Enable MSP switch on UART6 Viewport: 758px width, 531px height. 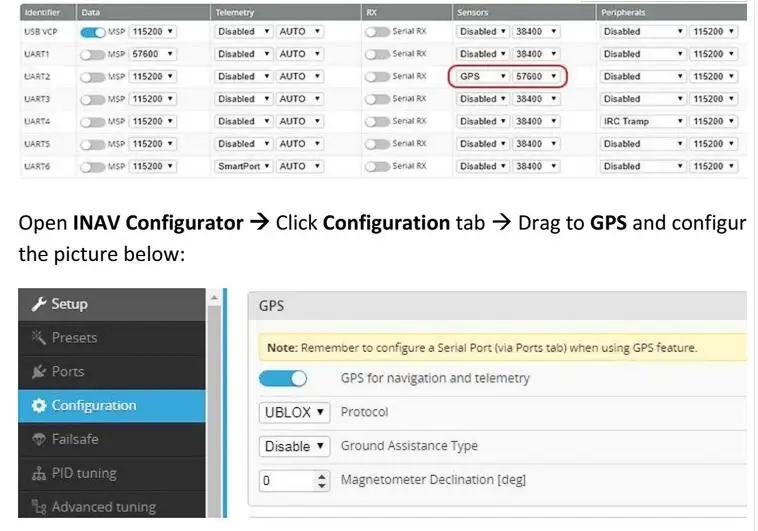[x=93, y=167]
